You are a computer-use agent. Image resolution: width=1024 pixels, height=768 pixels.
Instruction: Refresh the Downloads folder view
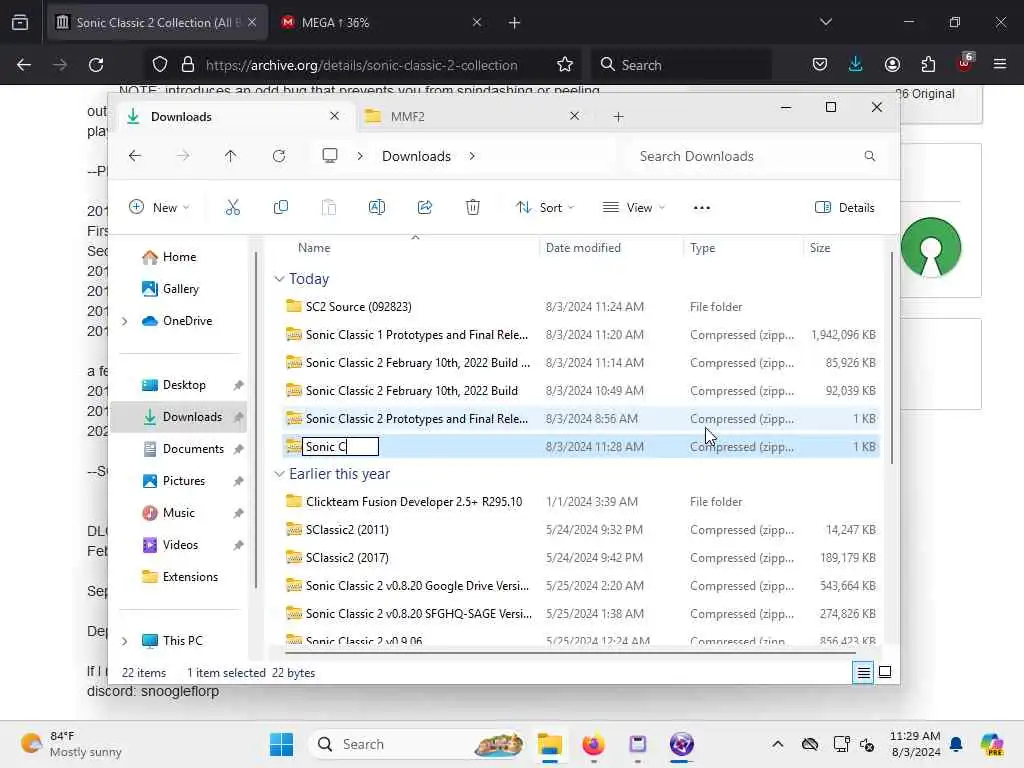(x=279, y=156)
